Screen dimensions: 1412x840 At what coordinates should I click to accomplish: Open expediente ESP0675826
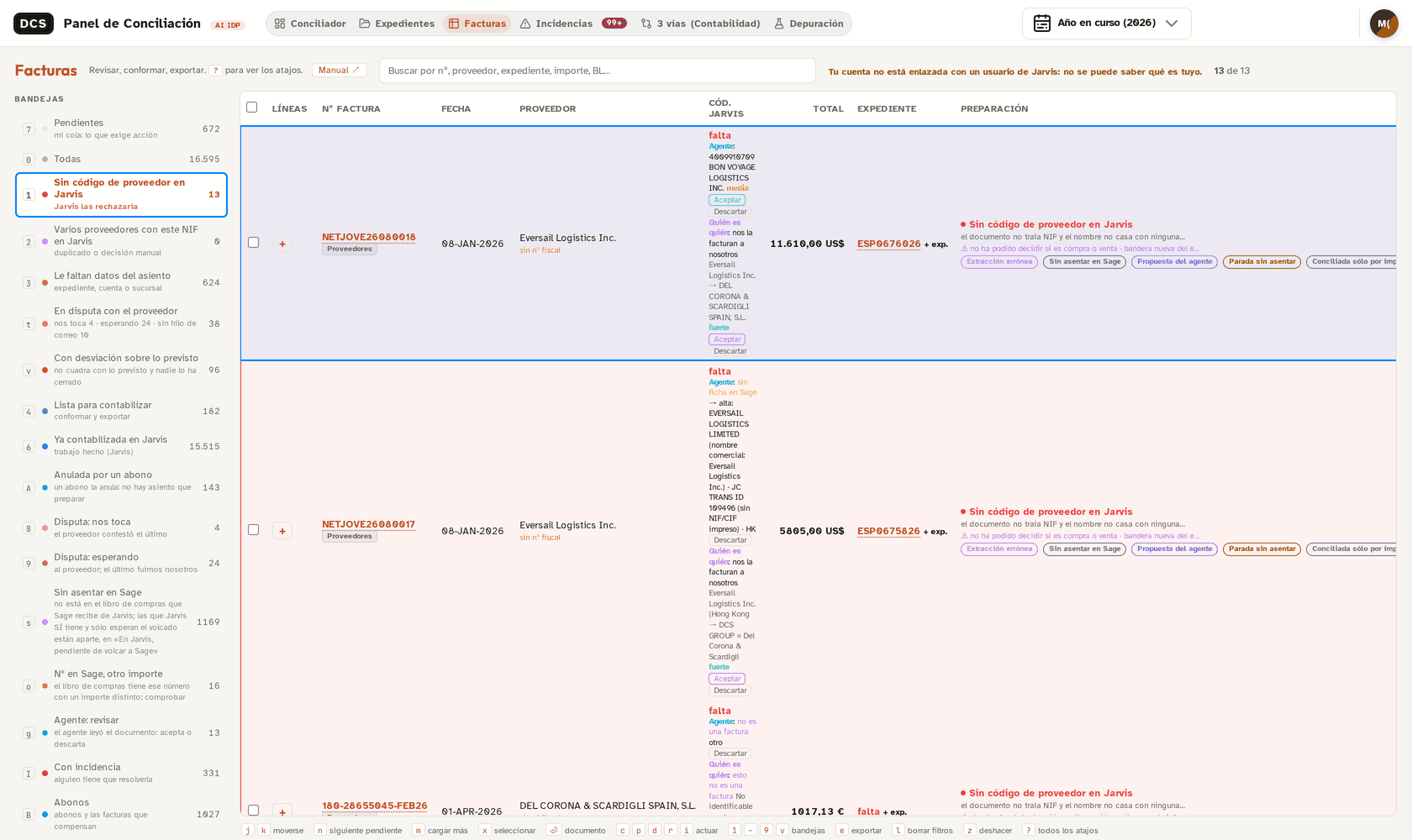pos(888,531)
